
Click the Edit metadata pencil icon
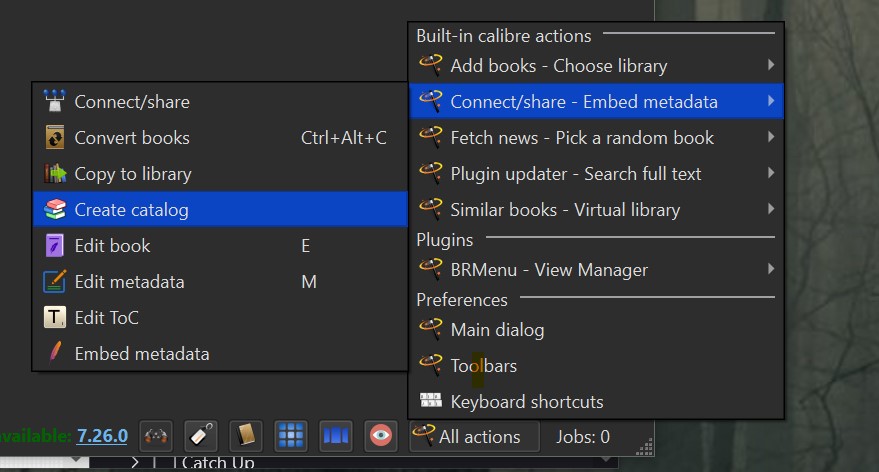click(x=56, y=282)
